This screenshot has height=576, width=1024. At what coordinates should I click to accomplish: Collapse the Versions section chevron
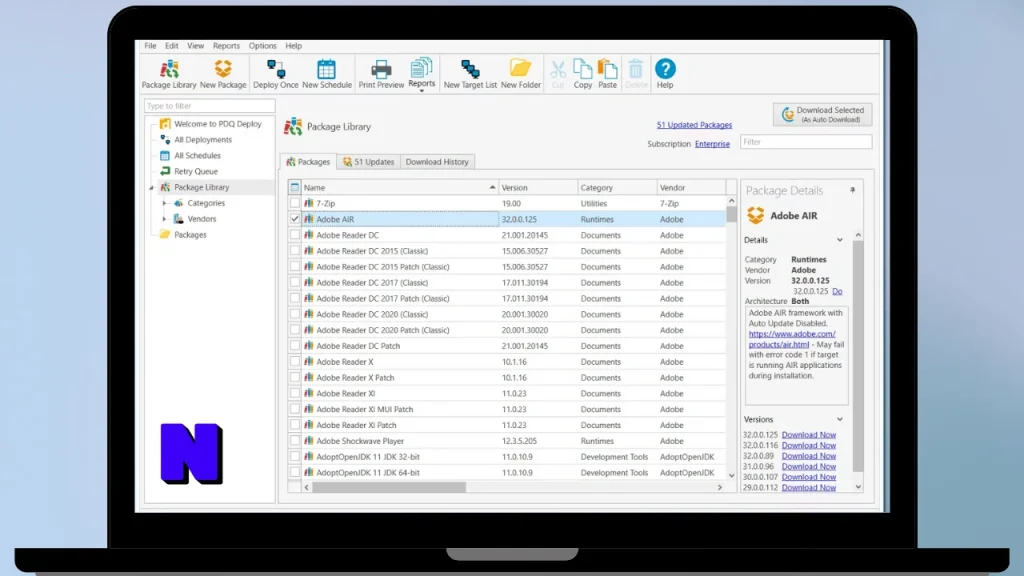coord(840,419)
